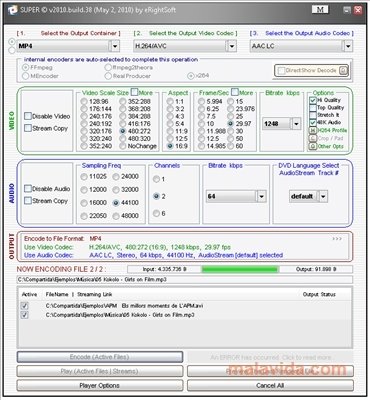Screen dimensions: 370x400
Task: Uncheck the APM avi file active box
Action: (x=24, y=306)
